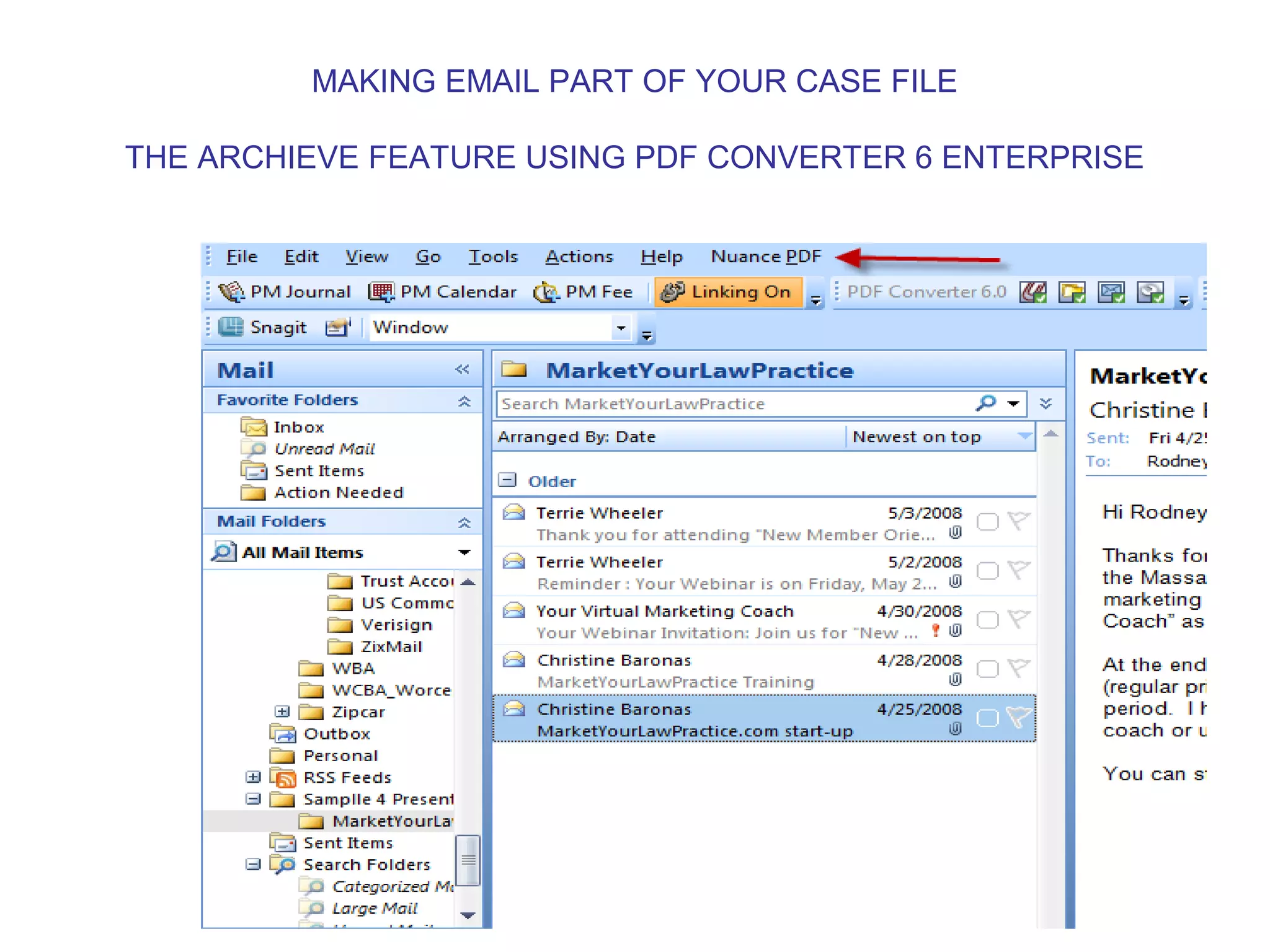Open the Actions menu
Screen dimensions: 1270x952
pyautogui.click(x=579, y=257)
